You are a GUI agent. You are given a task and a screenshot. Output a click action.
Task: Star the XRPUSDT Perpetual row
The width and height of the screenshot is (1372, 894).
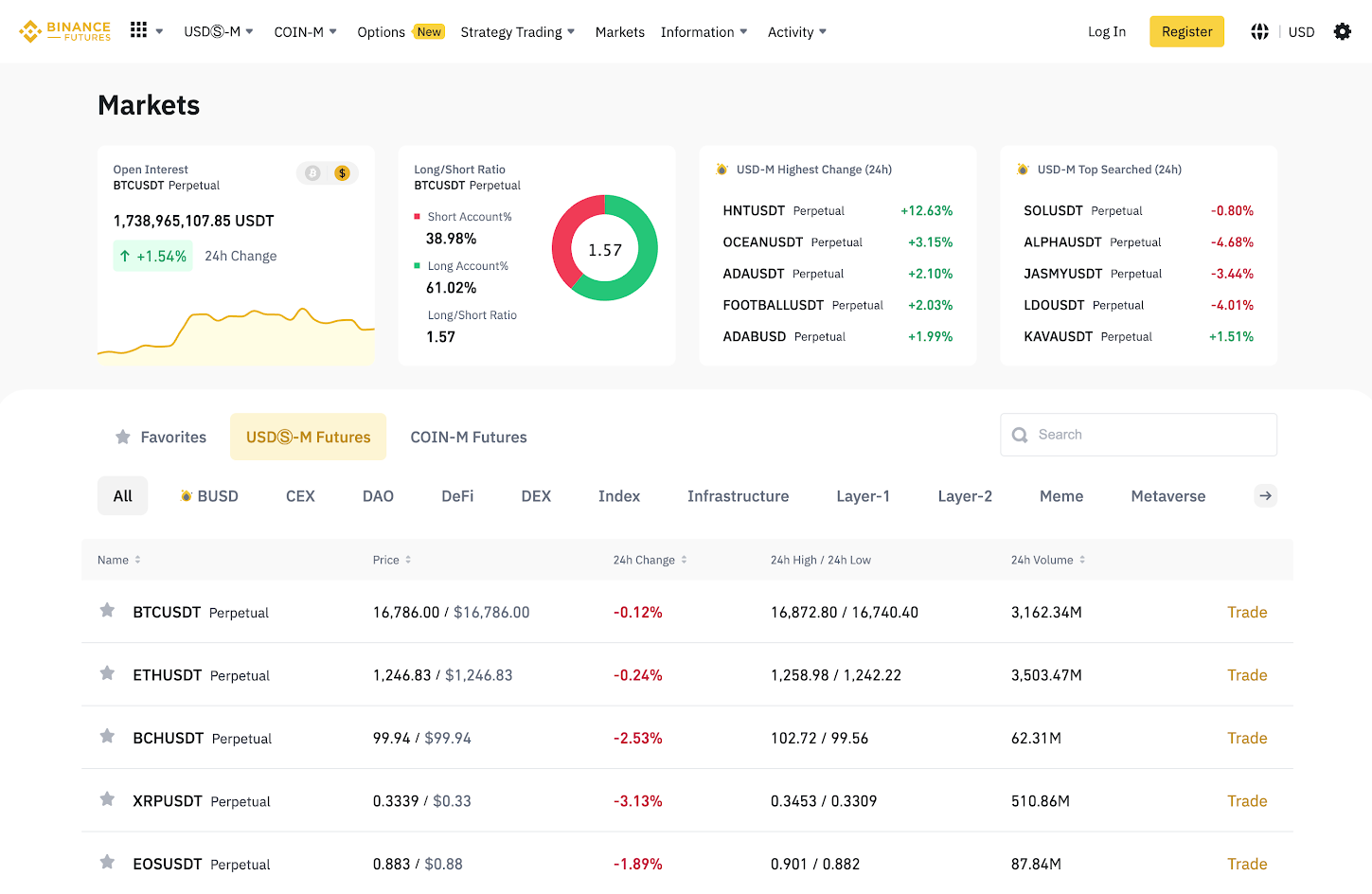pyautogui.click(x=108, y=799)
